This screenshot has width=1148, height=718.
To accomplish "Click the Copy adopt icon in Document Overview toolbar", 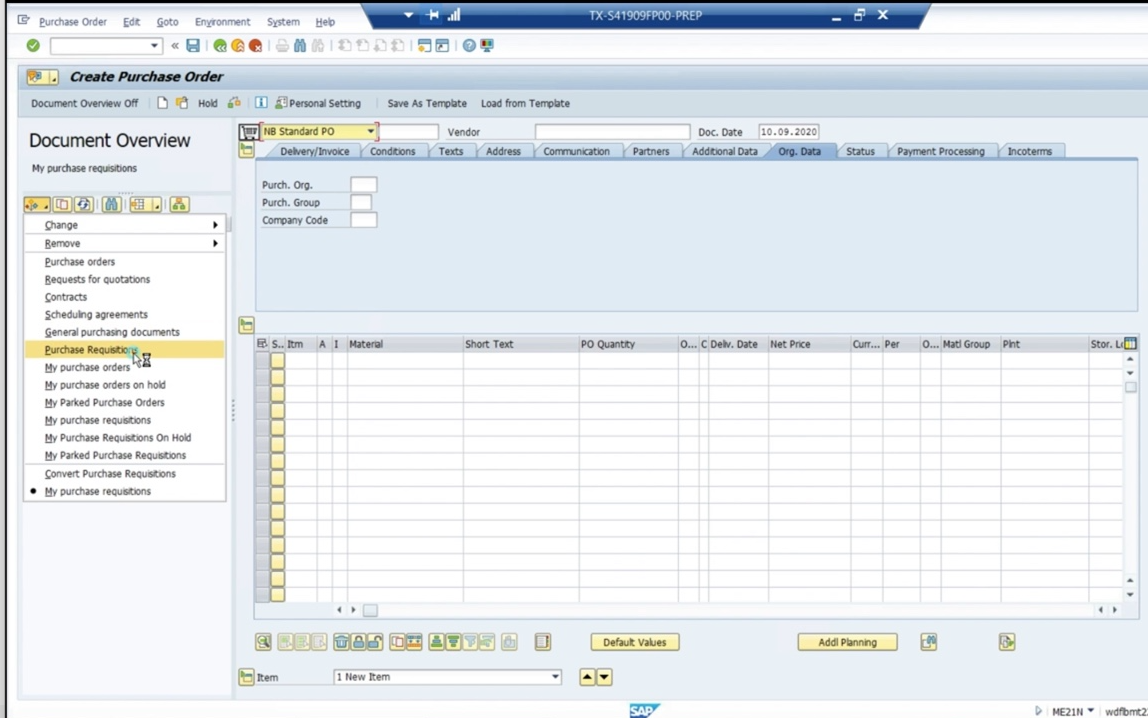I will click(62, 204).
